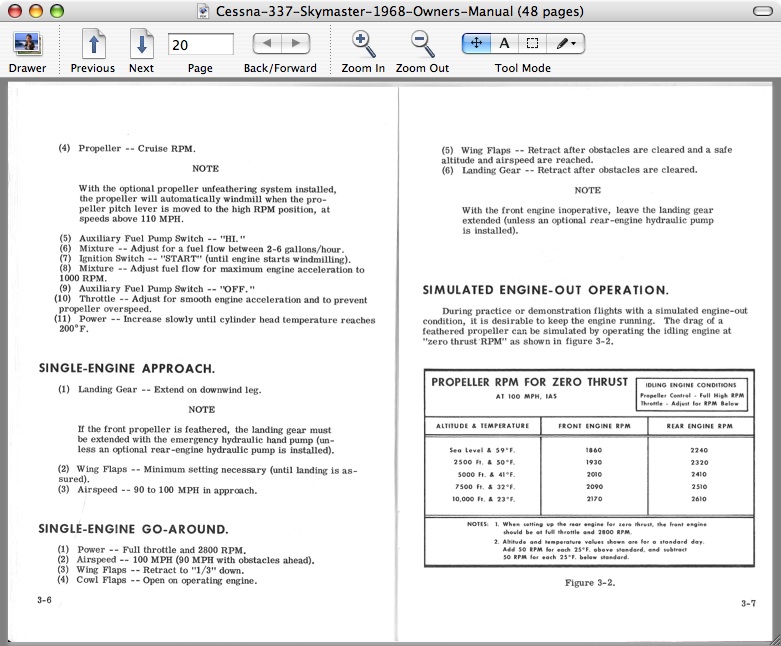
Task: Open the Drawer sidebar
Action: 27,45
